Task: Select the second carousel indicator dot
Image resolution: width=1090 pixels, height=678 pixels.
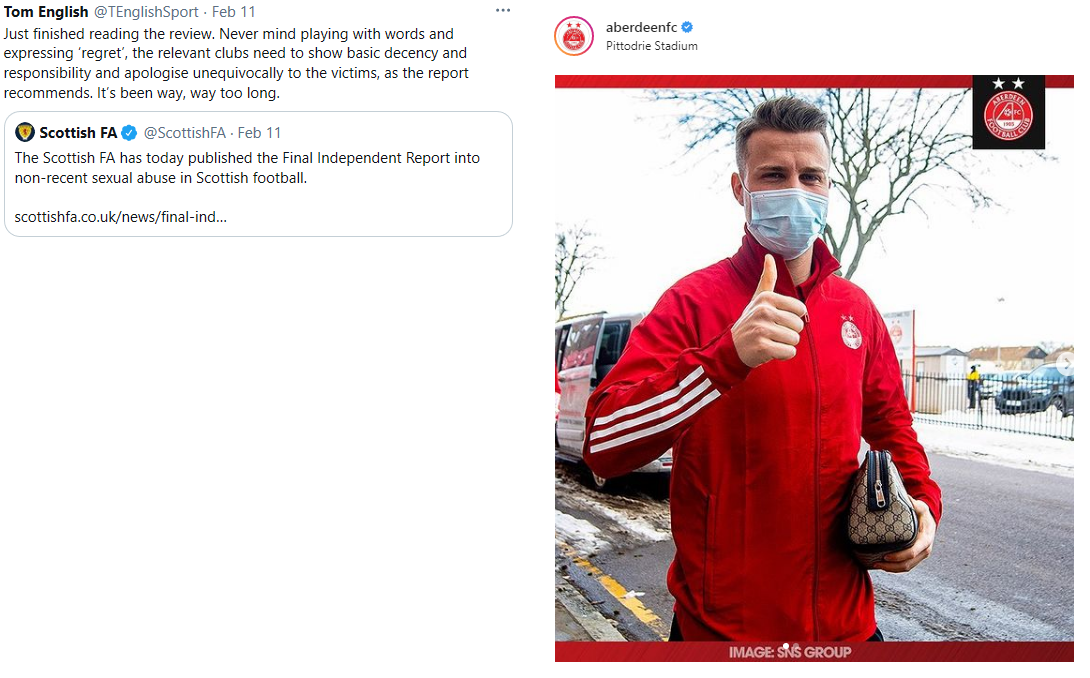Action: point(795,646)
